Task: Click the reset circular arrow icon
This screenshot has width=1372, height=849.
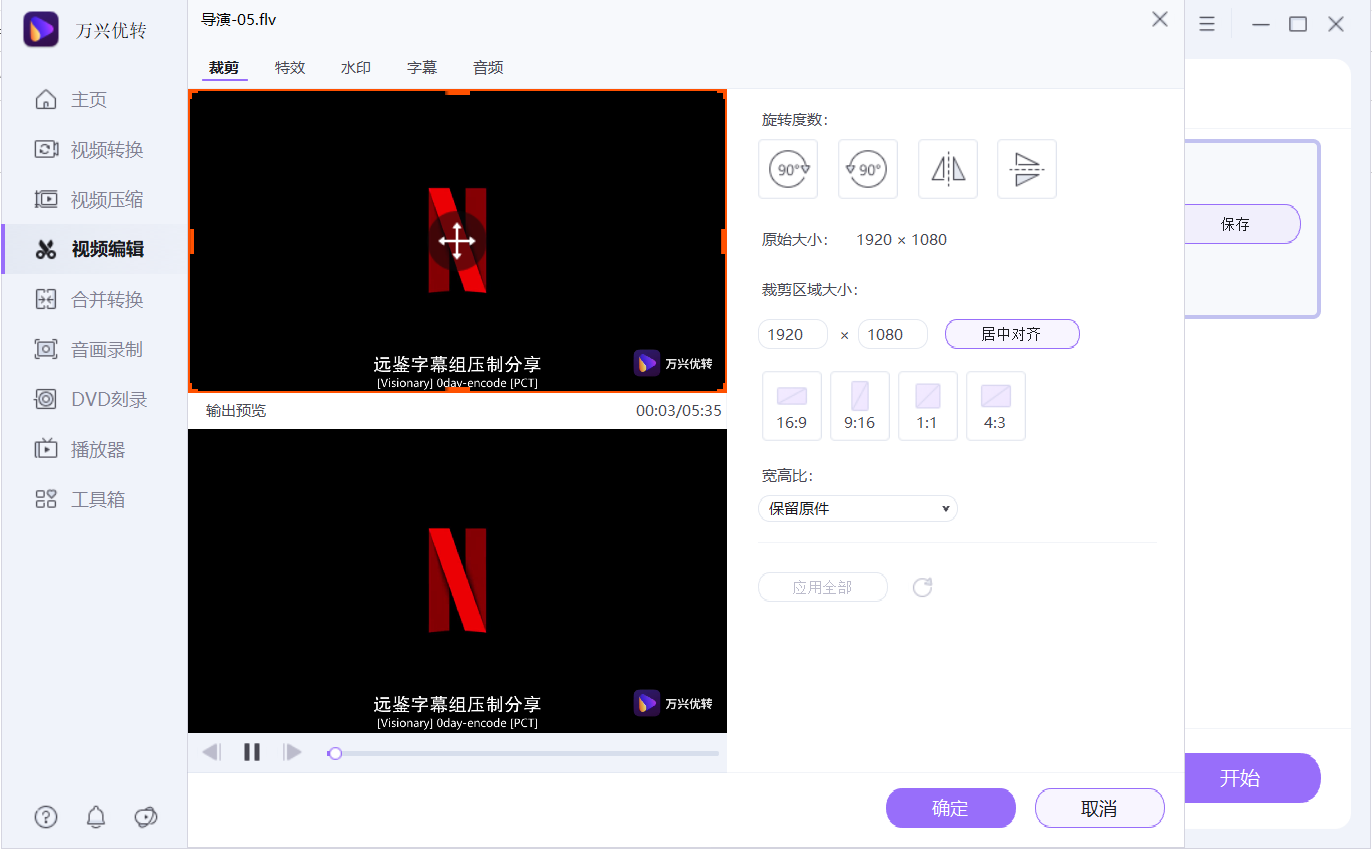Action: pos(922,587)
